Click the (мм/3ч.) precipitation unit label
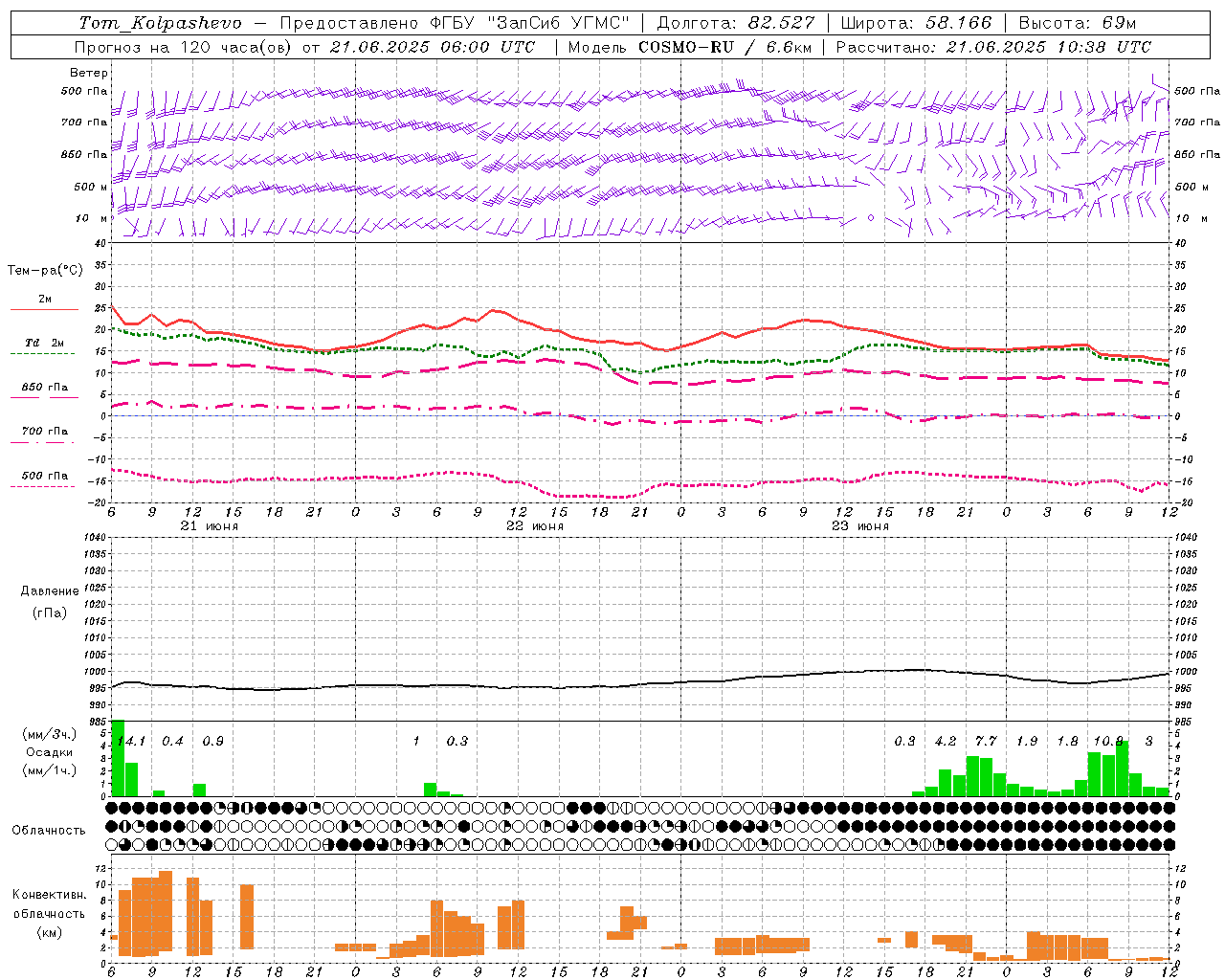 coord(50,734)
